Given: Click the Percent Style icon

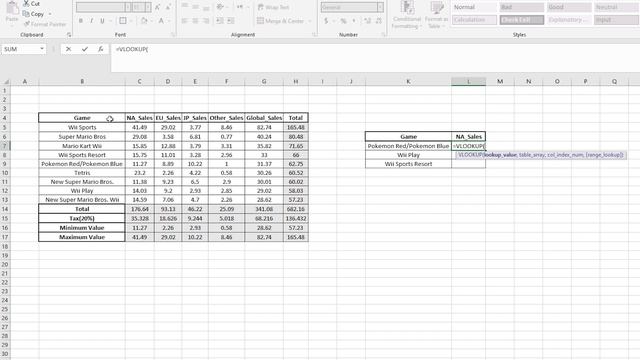Looking at the screenshot, I should [x=344, y=21].
